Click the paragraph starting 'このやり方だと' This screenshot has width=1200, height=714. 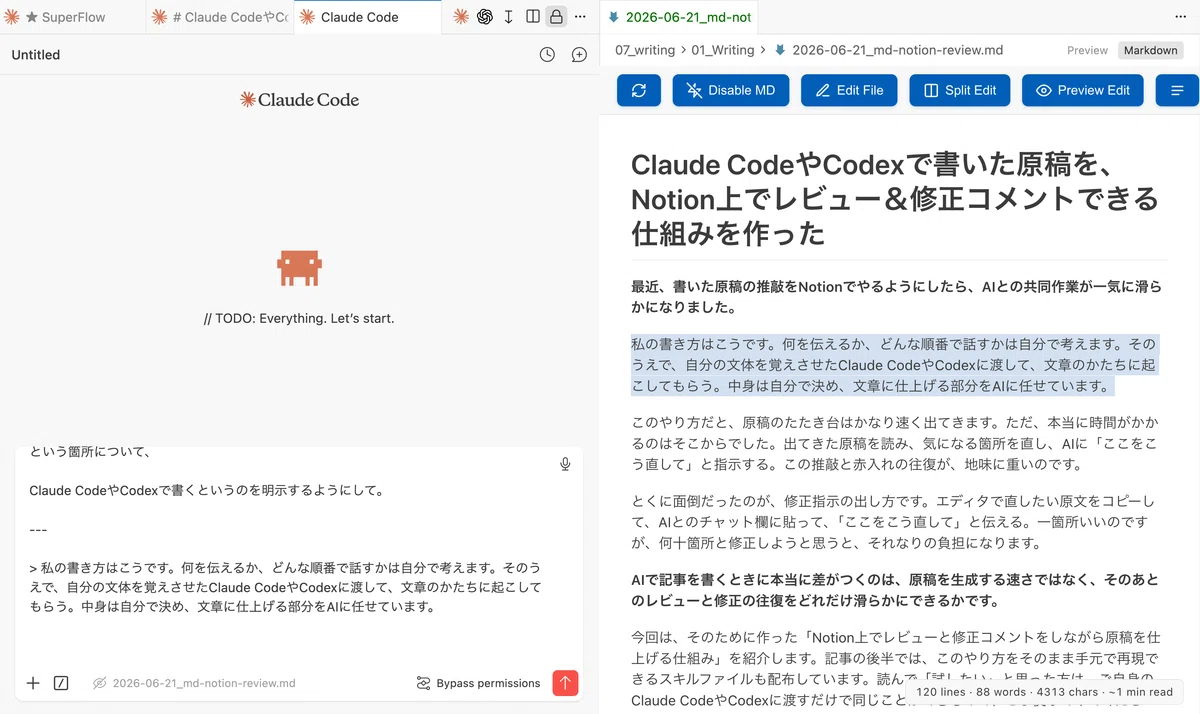pyautogui.click(x=893, y=444)
